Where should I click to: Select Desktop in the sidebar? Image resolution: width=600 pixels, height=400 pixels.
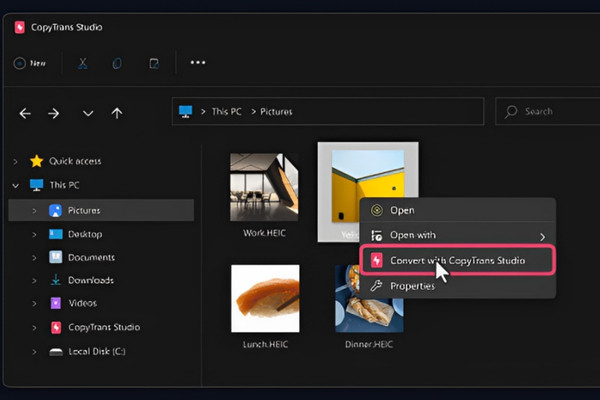tap(85, 234)
